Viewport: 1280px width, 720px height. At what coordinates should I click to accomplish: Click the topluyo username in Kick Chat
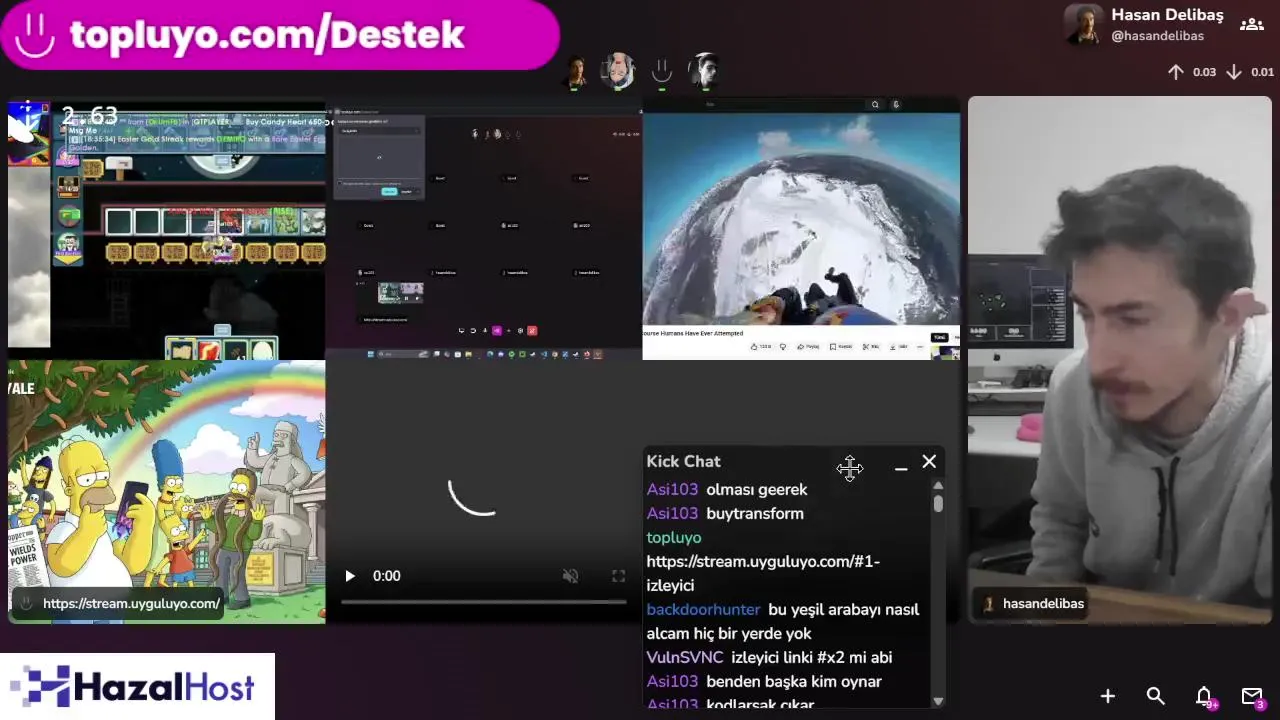[674, 537]
